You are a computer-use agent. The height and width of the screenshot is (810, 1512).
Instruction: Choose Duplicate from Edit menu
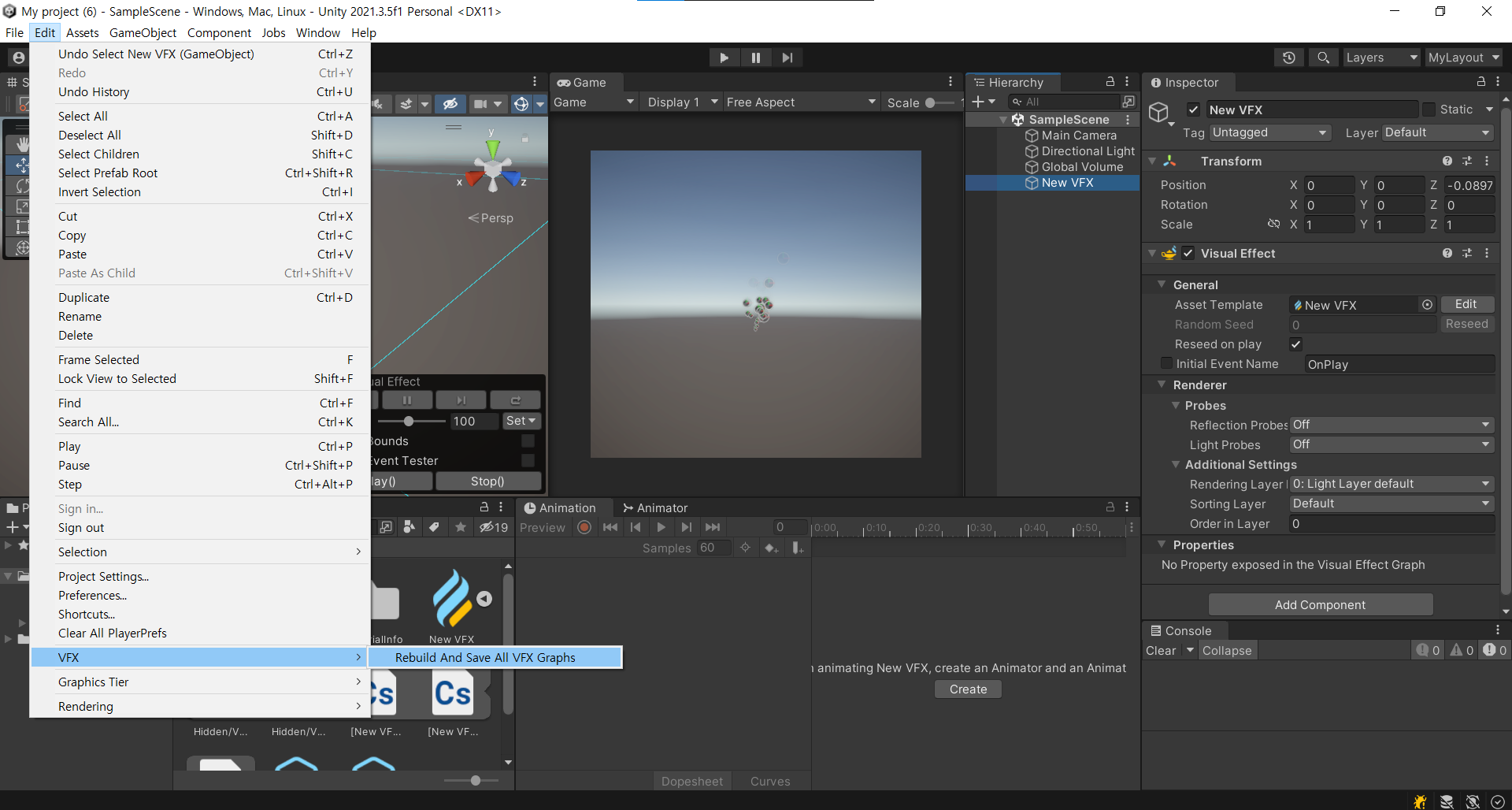(200, 297)
